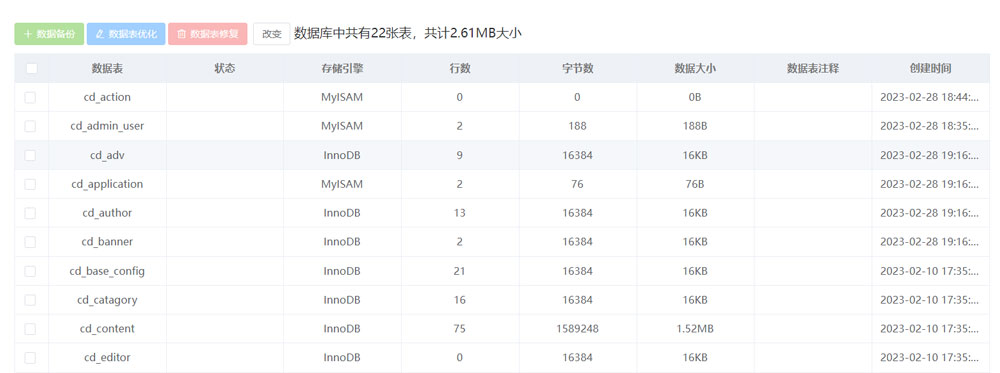Click the 数据表 column header
Screen dimensions: 1000x373
107,68
